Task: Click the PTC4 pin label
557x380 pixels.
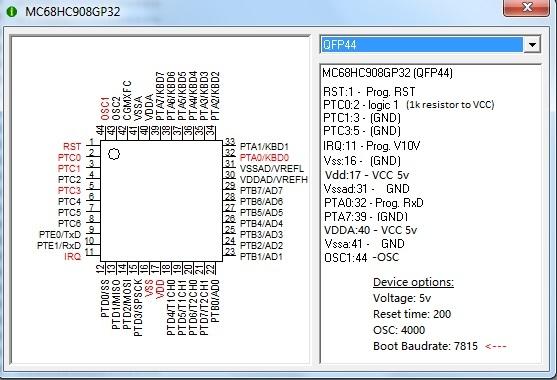Action: [x=69, y=202]
